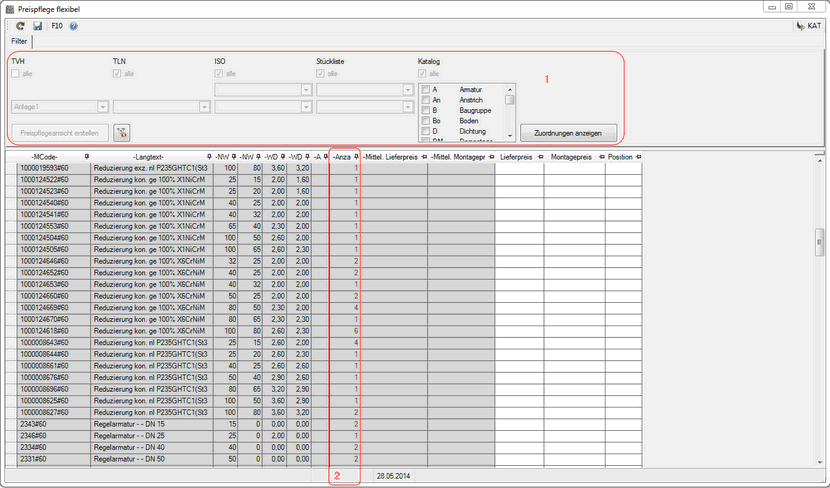Click the Lieferpreis cell in the first table row

tap(519, 169)
